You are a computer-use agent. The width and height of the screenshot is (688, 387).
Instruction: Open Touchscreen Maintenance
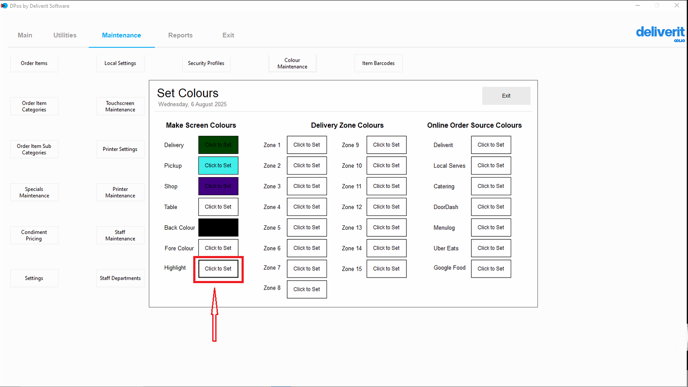click(120, 106)
